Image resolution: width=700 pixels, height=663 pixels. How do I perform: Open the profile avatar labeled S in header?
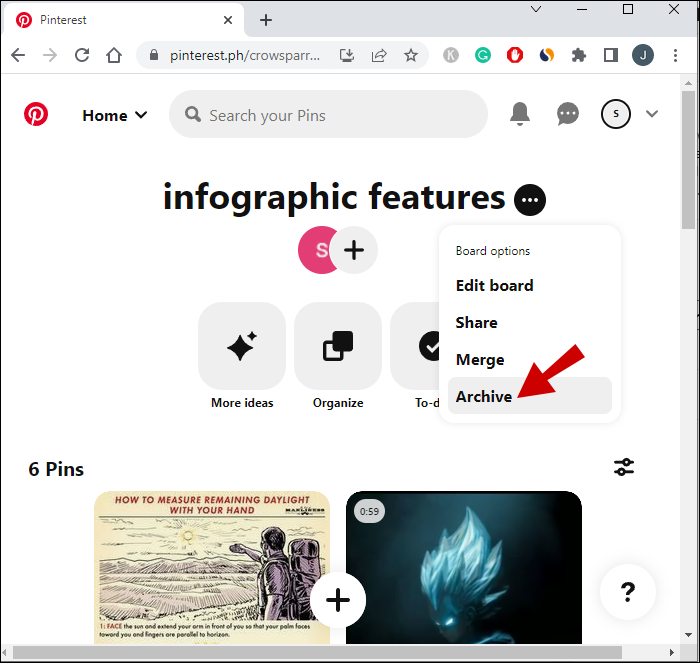[616, 114]
